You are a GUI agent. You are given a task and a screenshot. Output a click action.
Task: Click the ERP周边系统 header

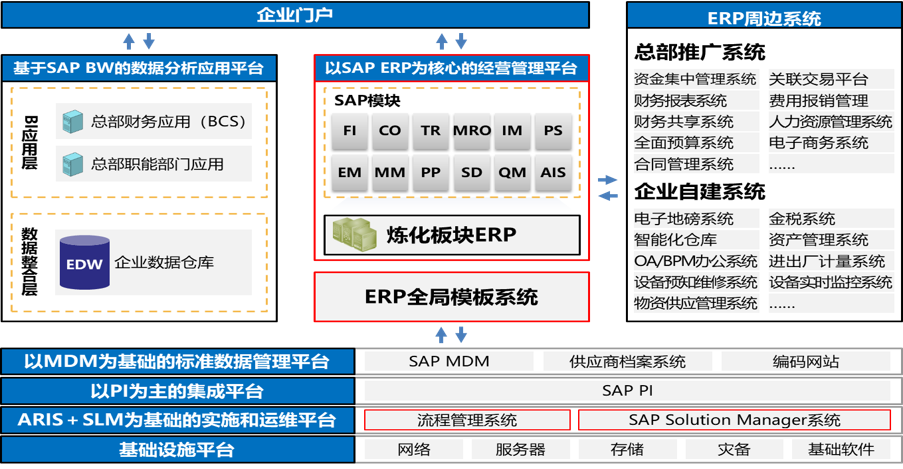coord(764,17)
